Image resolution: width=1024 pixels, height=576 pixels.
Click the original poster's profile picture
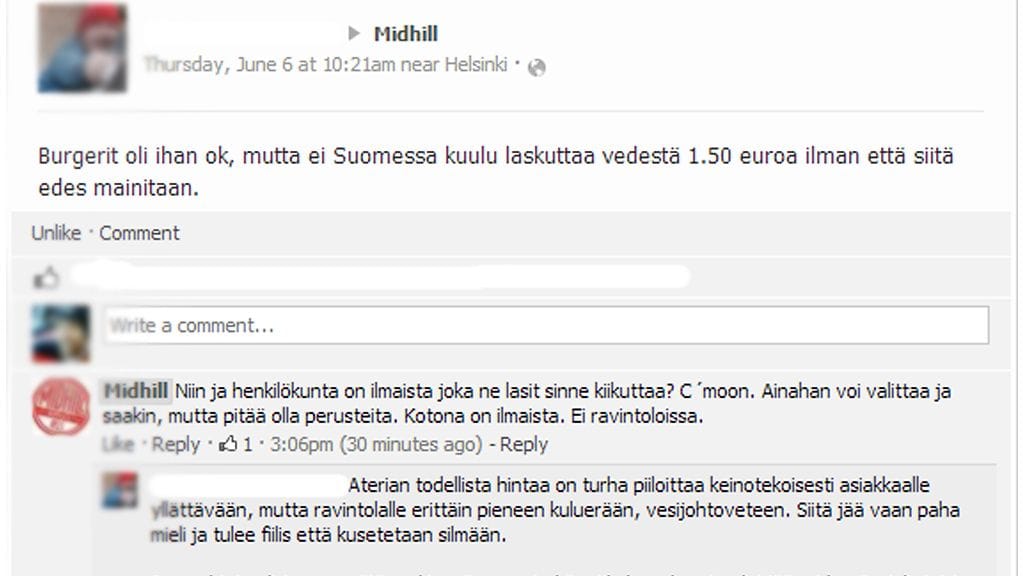83,49
